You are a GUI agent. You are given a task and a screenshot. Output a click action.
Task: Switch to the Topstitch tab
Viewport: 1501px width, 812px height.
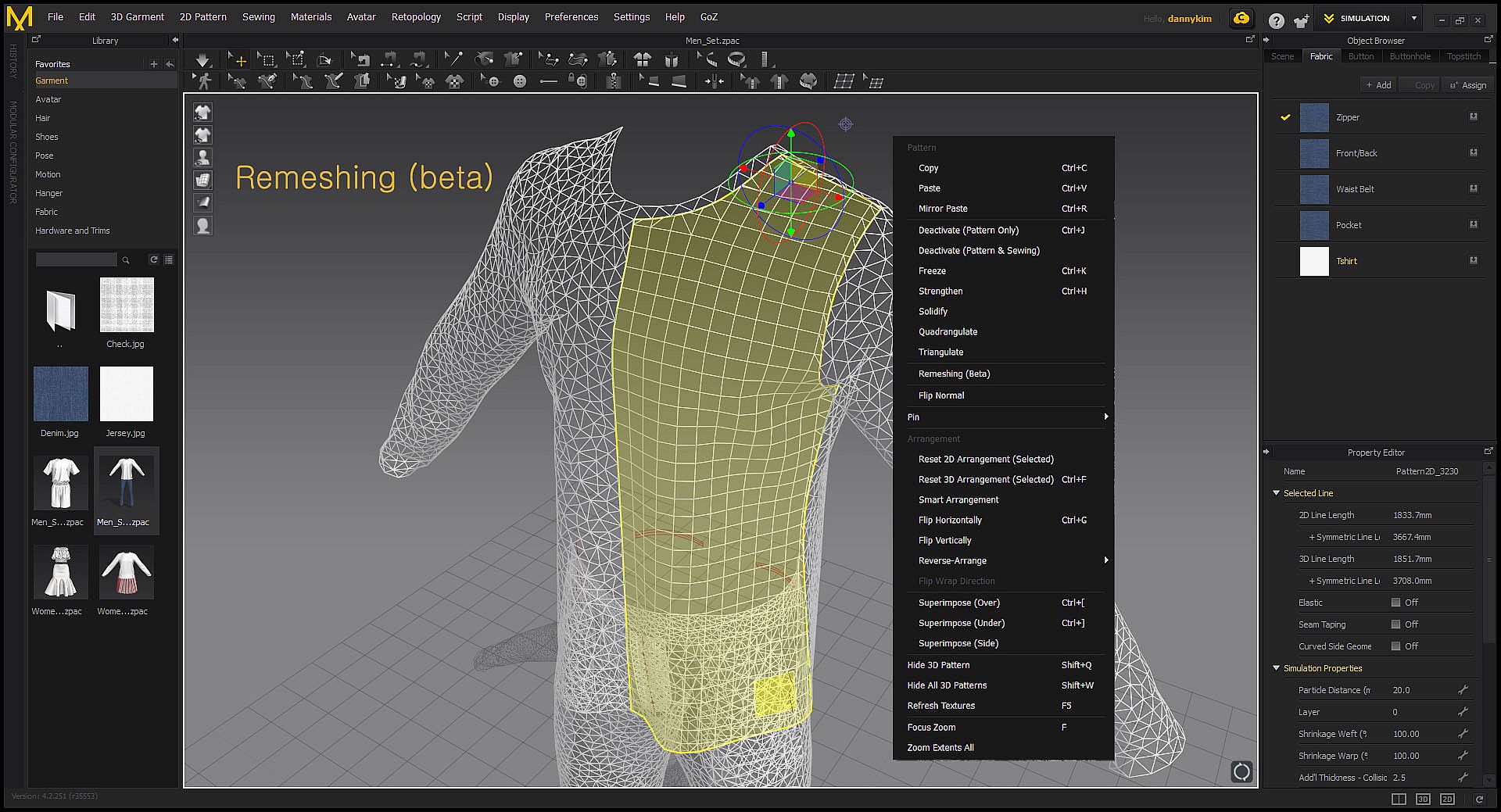pos(1463,56)
